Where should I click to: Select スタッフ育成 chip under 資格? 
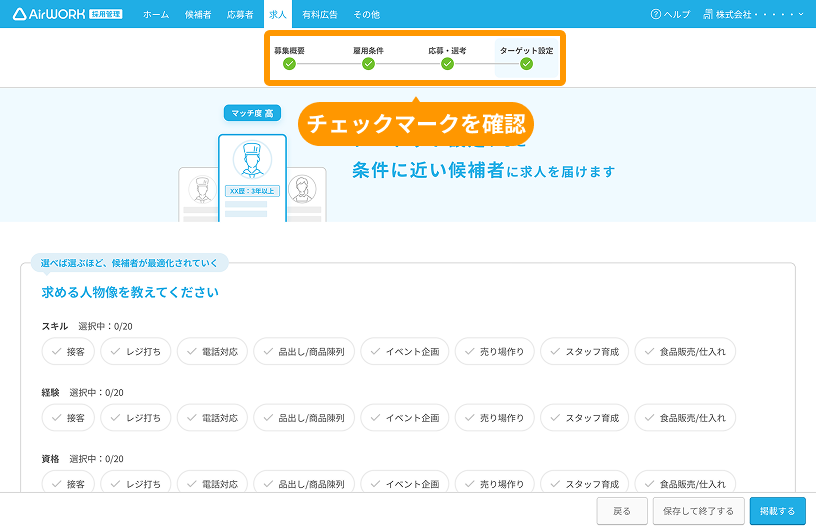(x=584, y=482)
